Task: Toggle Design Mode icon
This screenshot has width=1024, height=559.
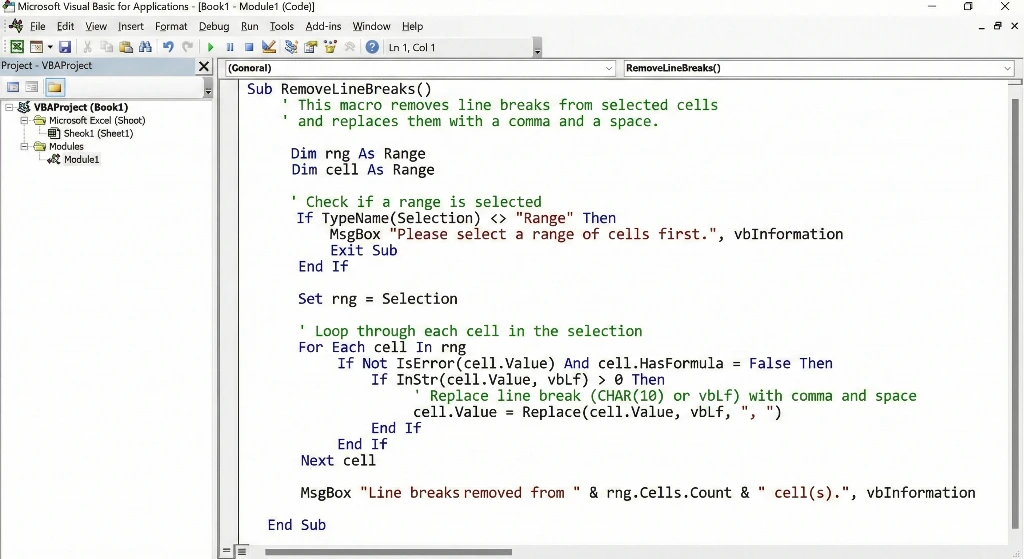Action: (x=268, y=47)
